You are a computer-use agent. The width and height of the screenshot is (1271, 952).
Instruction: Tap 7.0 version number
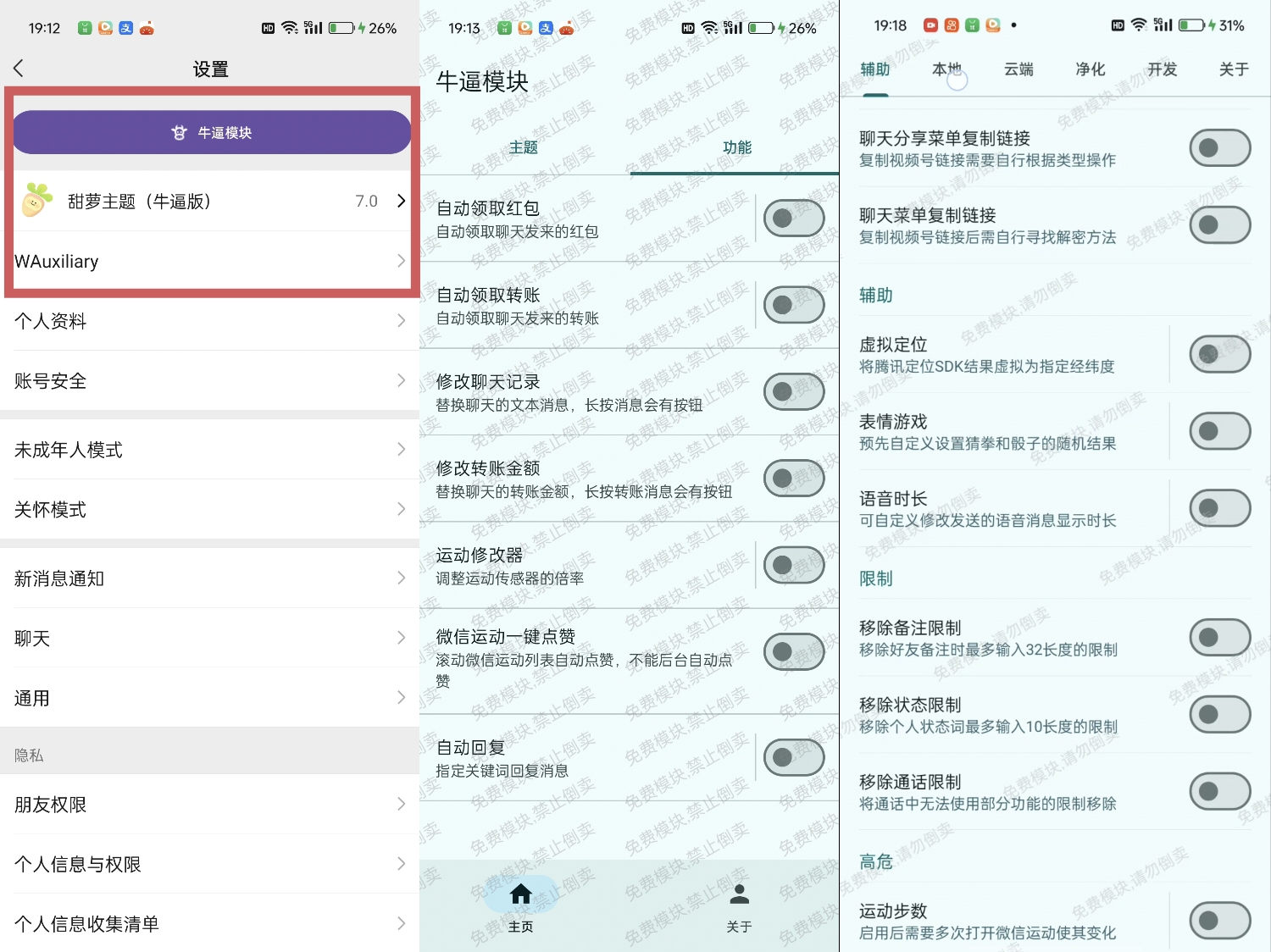point(366,202)
